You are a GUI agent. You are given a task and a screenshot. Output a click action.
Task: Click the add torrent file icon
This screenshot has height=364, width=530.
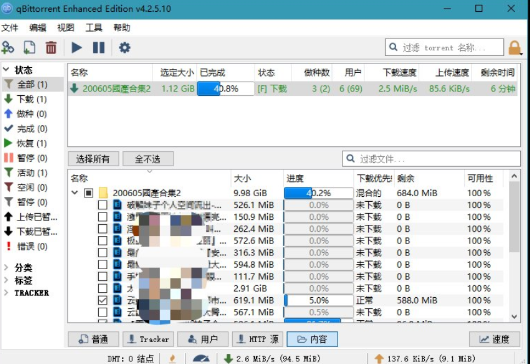coord(29,48)
